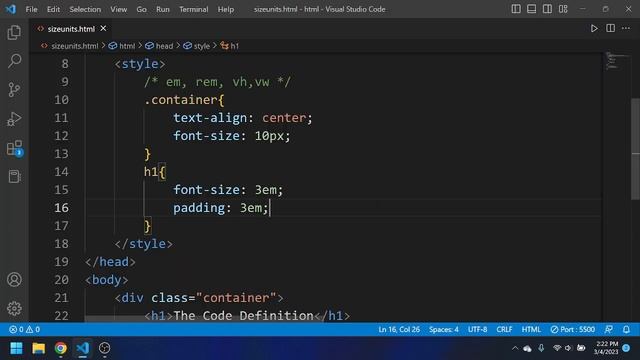Viewport: 640px width, 360px height.
Task: Select the sizeunits.html editor tab
Action: [71, 29]
